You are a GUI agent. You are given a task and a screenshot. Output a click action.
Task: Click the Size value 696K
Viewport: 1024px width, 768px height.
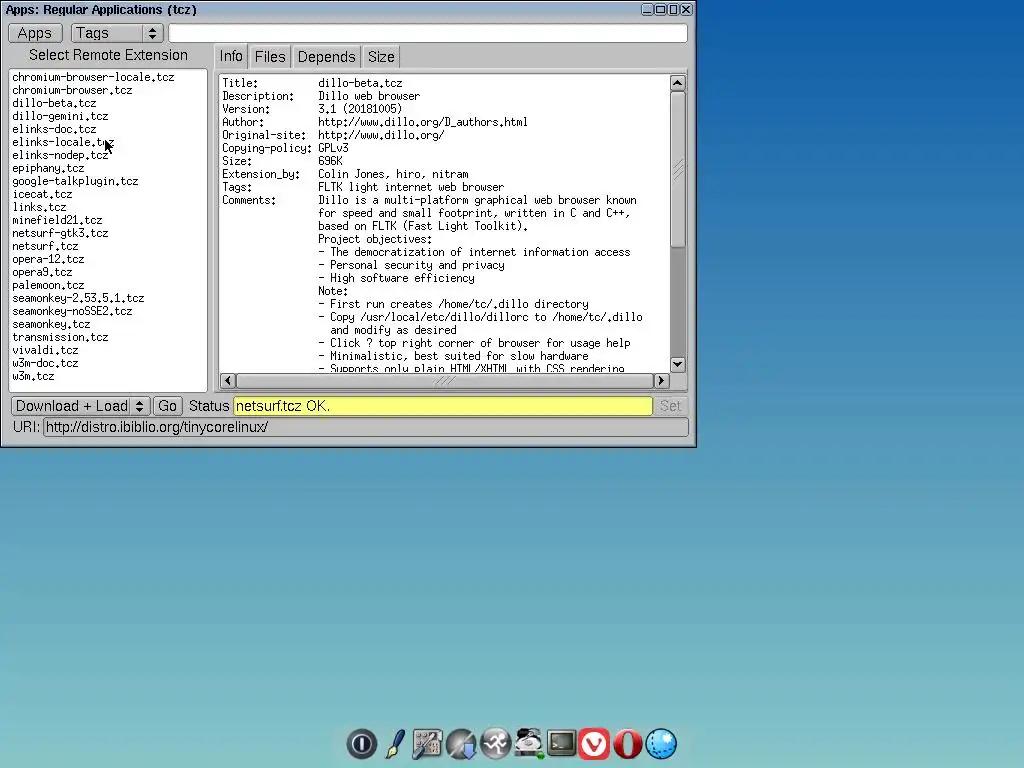tap(330, 161)
